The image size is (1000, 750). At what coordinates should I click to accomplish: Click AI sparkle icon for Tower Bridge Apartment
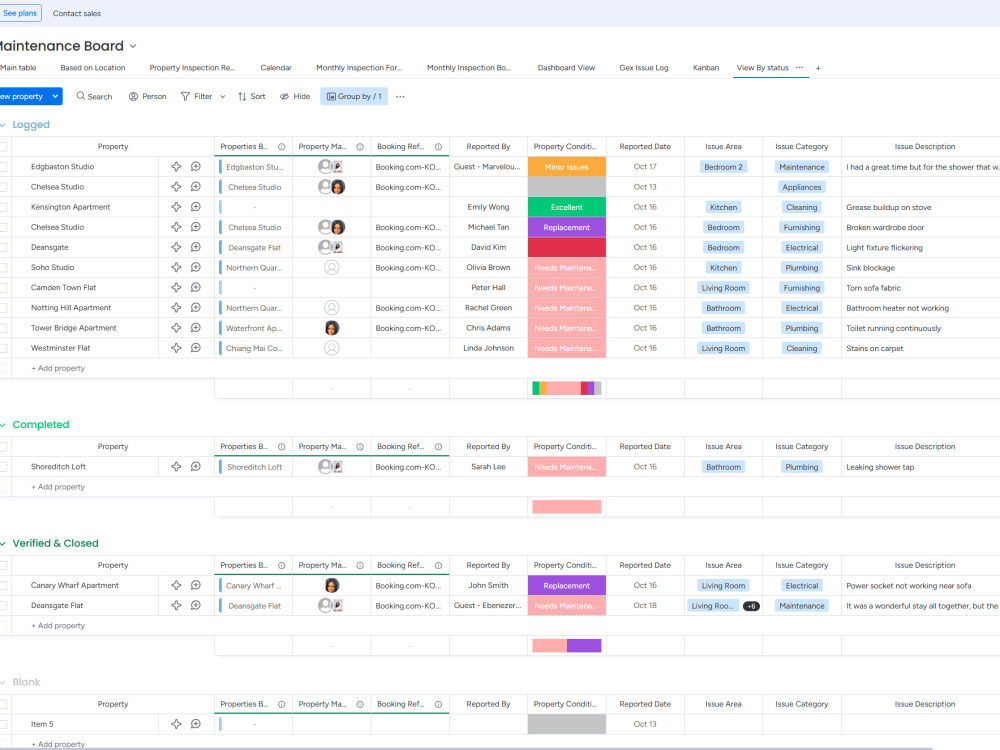(176, 328)
